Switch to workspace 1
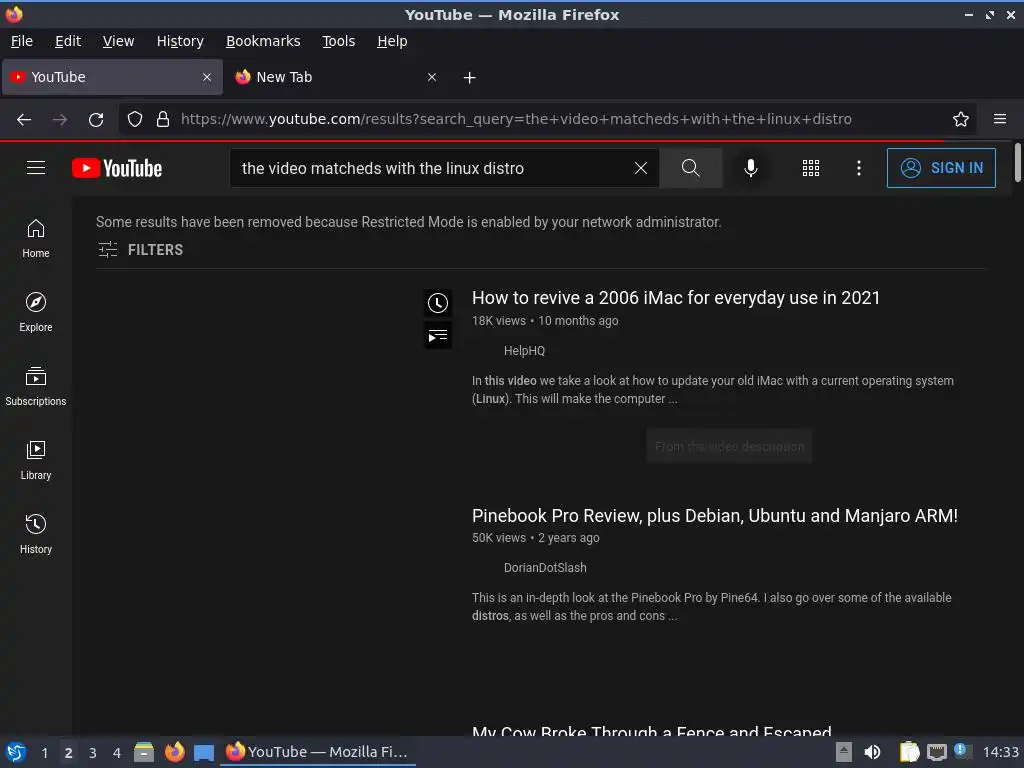This screenshot has height=768, width=1024. click(x=44, y=753)
